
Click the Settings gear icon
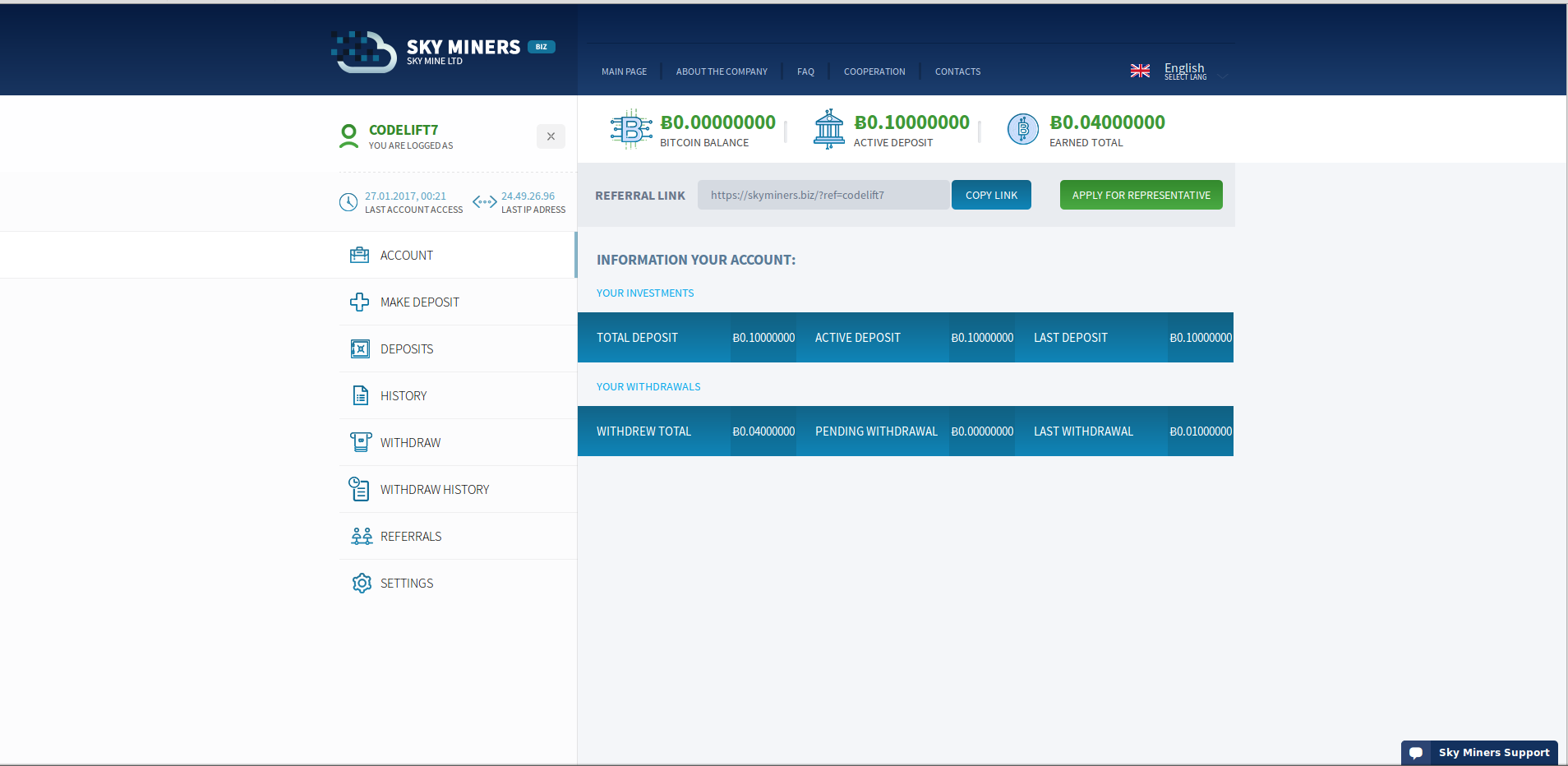362,583
